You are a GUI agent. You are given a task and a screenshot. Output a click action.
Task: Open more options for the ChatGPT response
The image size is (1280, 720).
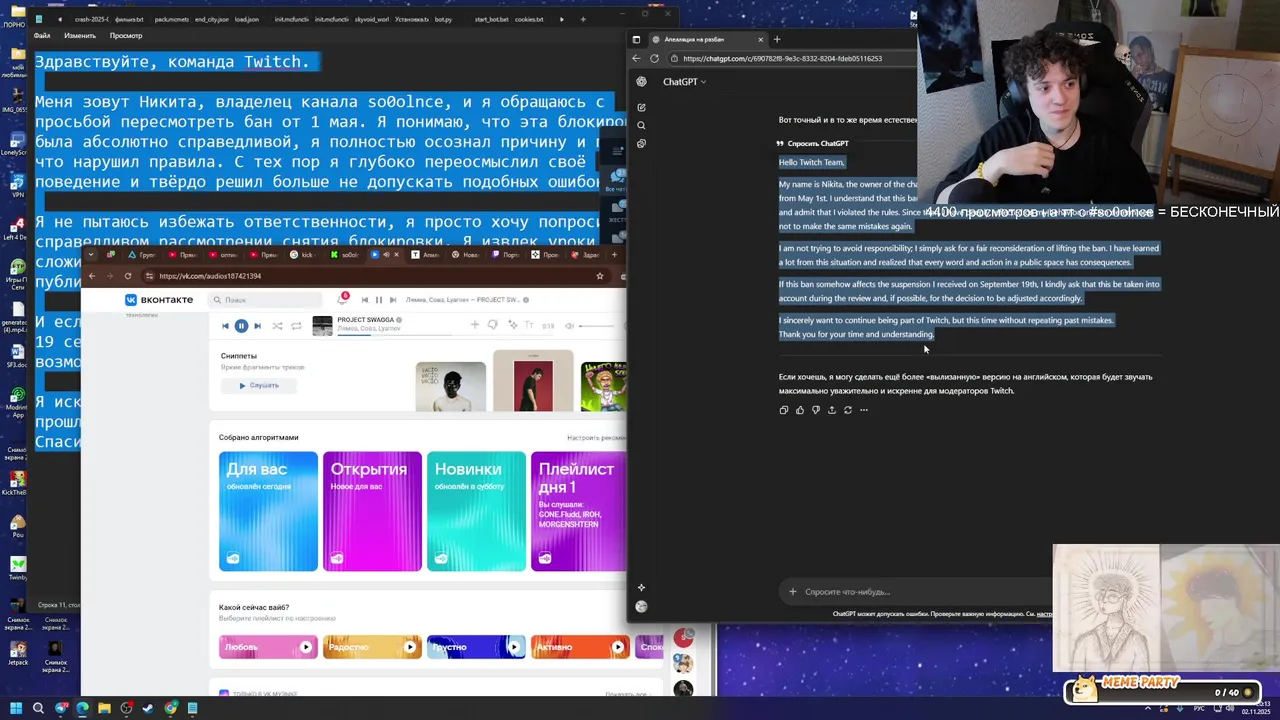(x=864, y=410)
